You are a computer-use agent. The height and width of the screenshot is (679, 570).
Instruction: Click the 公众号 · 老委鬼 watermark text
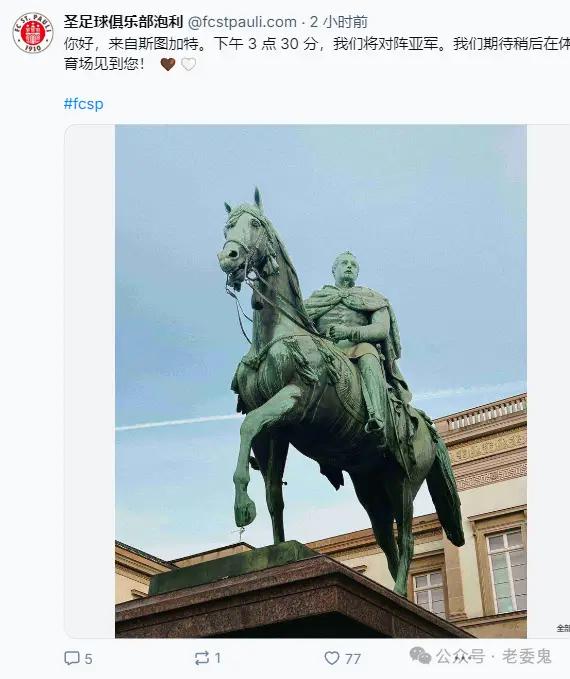tap(494, 656)
